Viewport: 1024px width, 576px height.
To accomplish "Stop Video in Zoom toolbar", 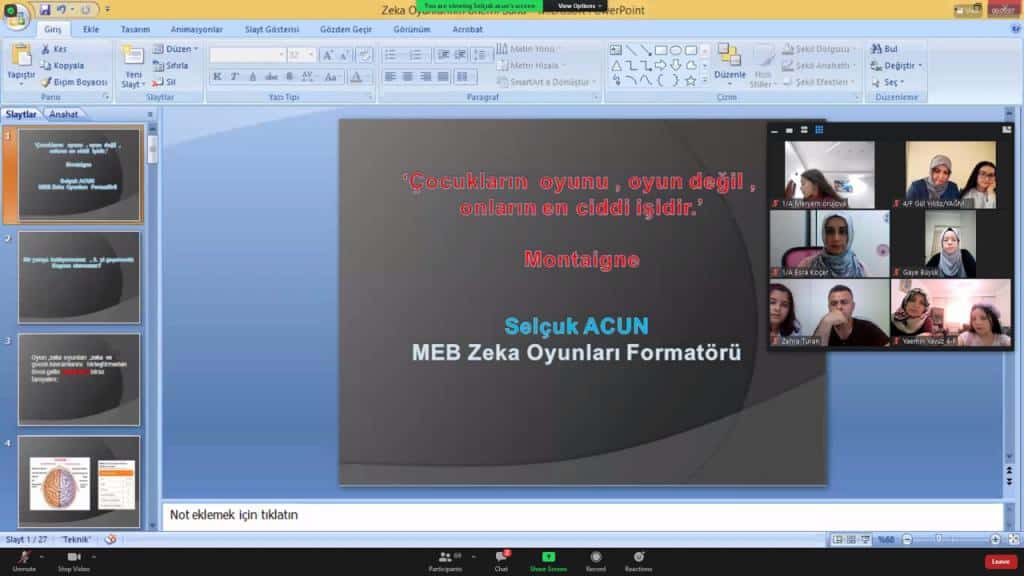I will pos(74,562).
